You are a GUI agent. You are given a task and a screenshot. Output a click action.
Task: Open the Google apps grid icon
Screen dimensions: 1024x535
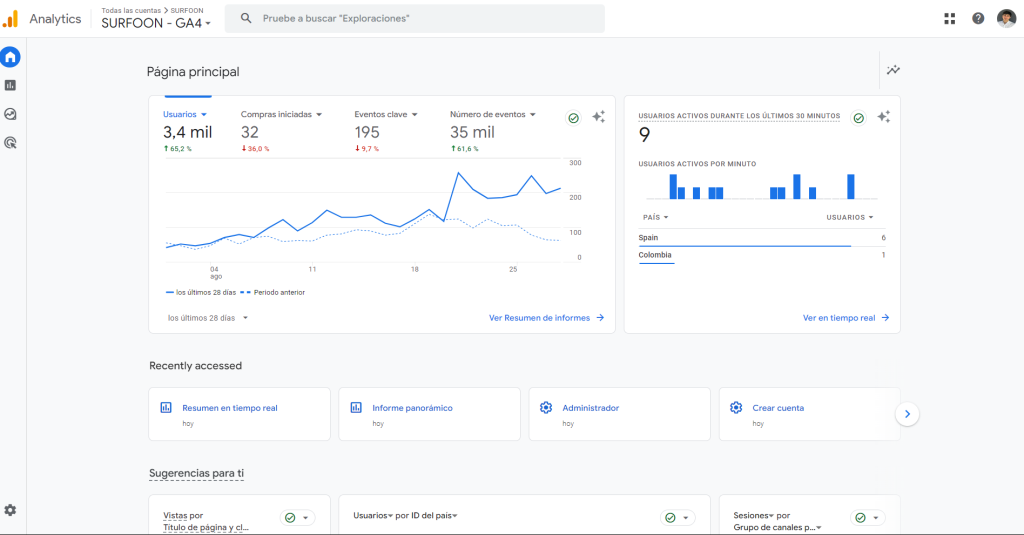tap(949, 19)
